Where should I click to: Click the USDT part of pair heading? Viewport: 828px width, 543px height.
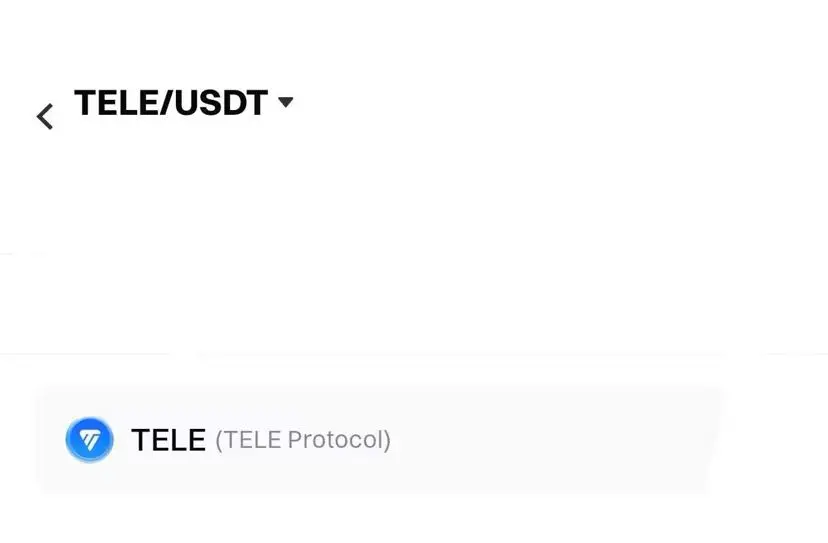point(221,102)
